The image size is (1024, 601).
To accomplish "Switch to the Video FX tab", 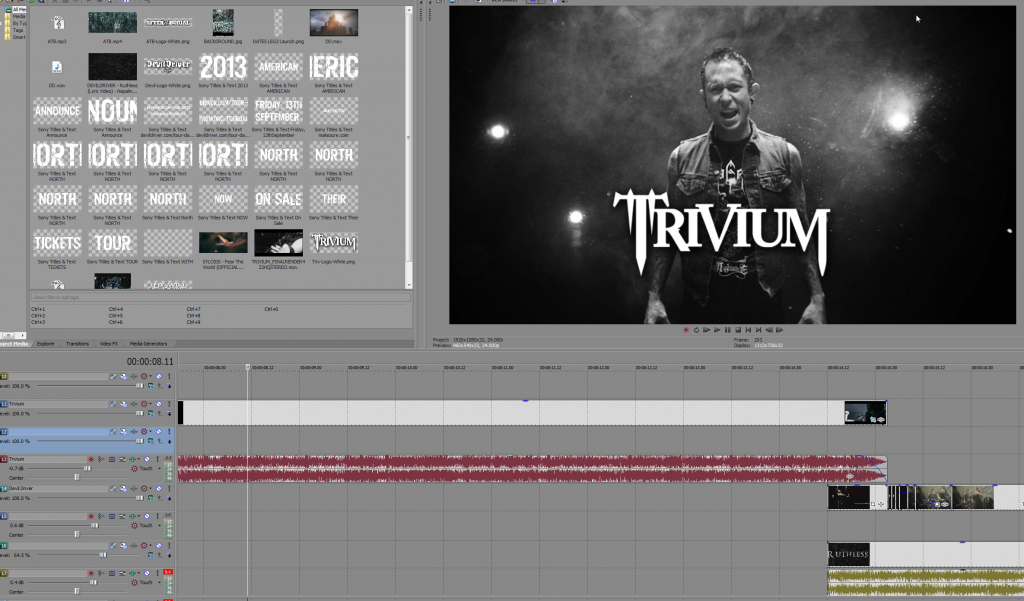I will (x=108, y=344).
